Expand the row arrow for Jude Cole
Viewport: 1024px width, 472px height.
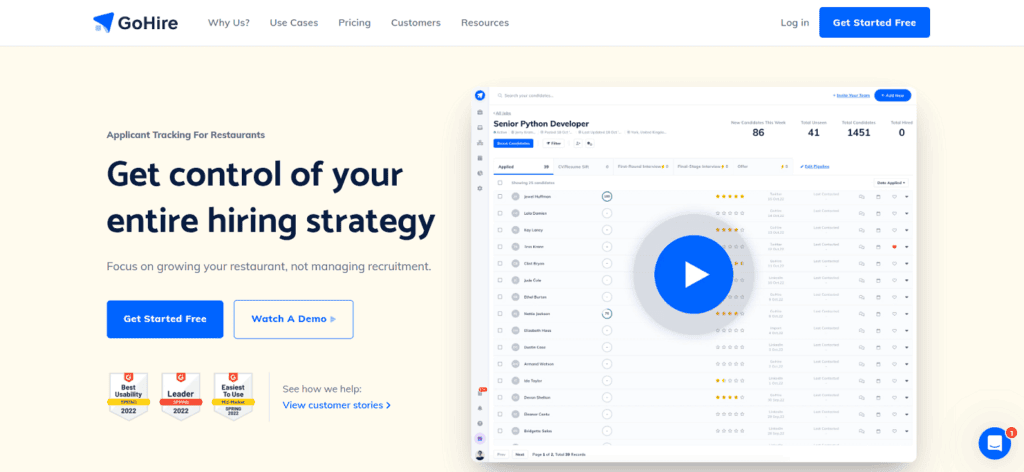click(906, 280)
